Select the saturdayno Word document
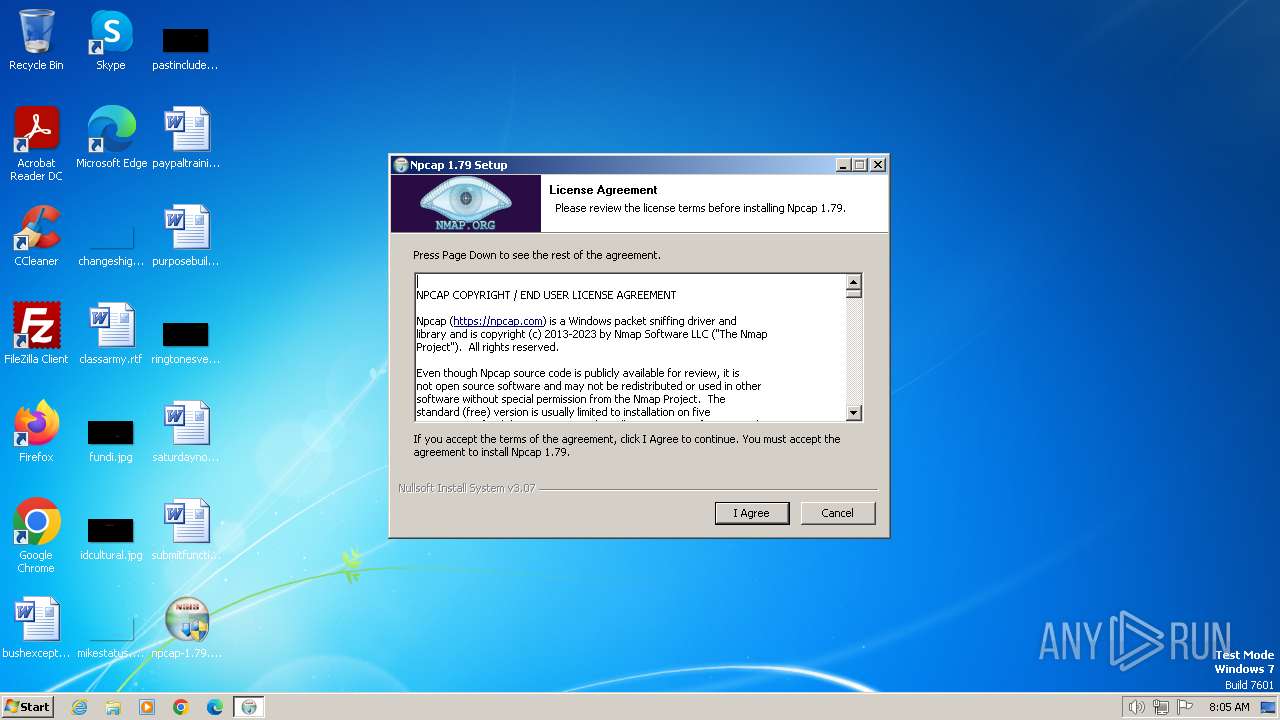 click(x=186, y=431)
